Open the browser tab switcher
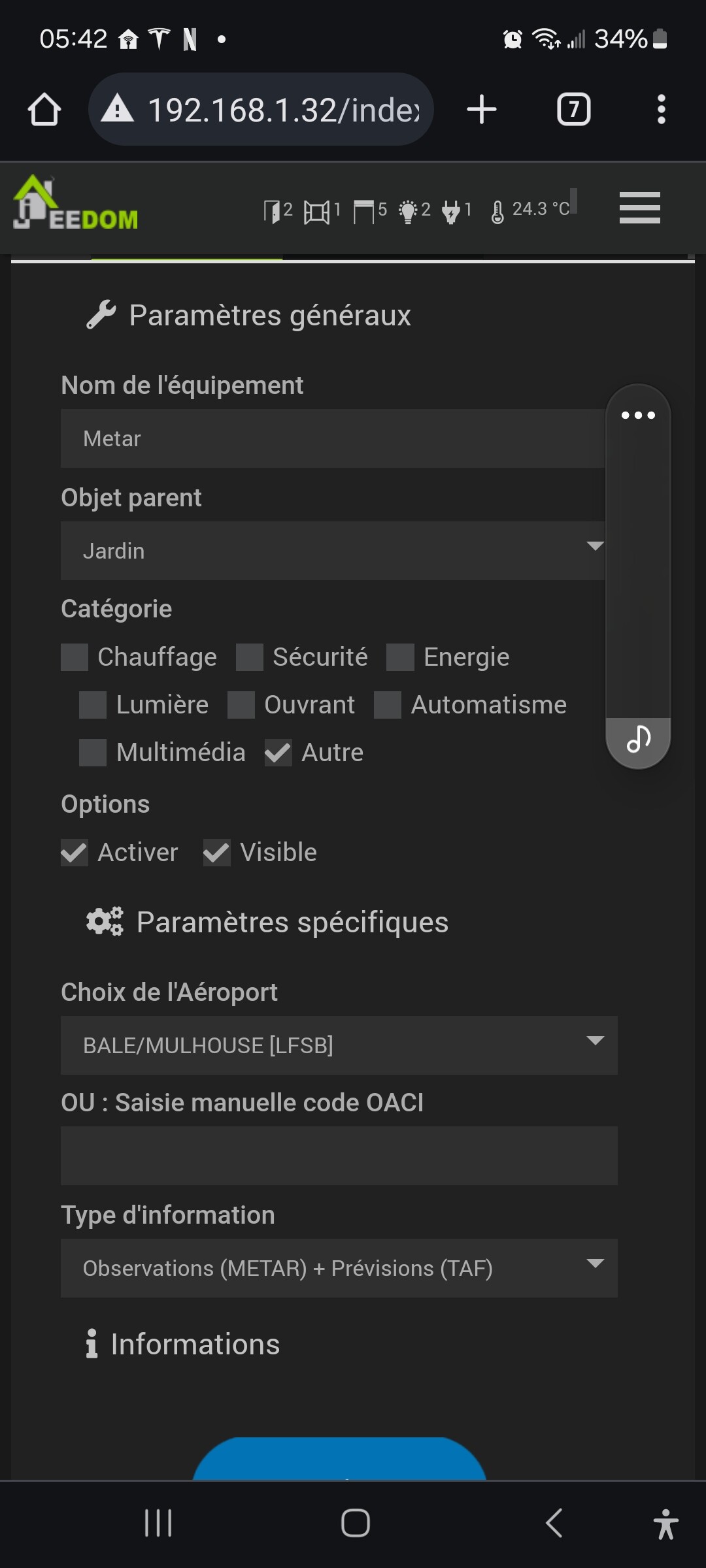The height and width of the screenshot is (1568, 706). click(573, 109)
